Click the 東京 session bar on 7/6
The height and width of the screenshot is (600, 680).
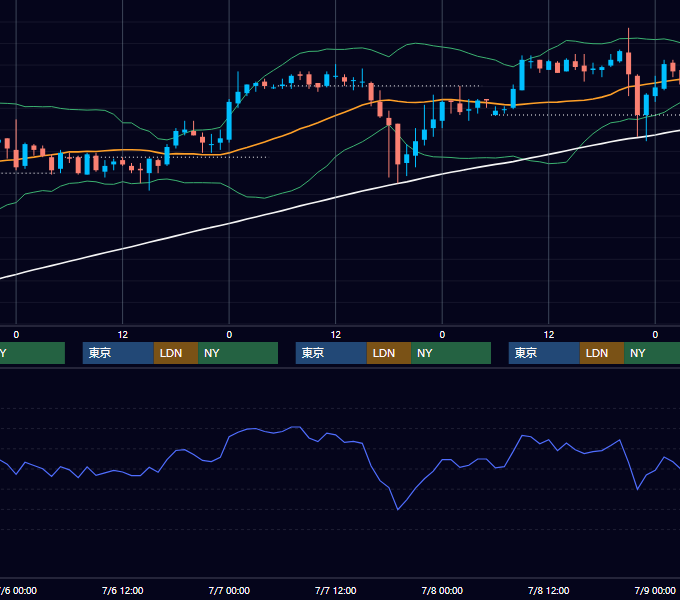118,353
